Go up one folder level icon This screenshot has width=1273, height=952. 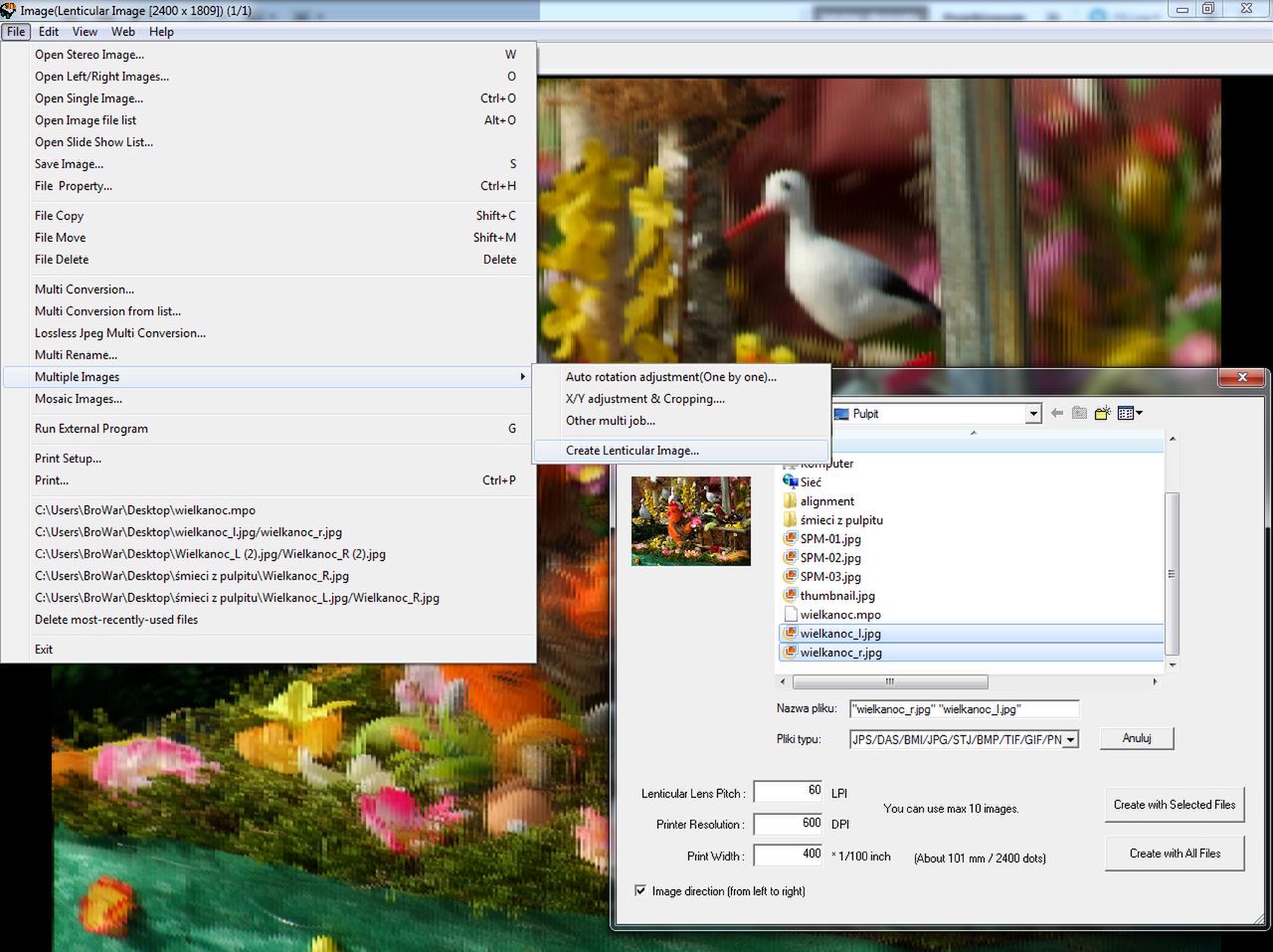point(1079,413)
